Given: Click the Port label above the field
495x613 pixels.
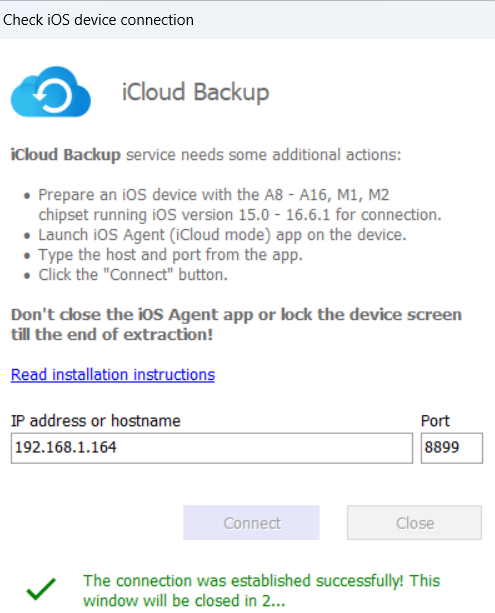Looking at the screenshot, I should [x=435, y=421].
